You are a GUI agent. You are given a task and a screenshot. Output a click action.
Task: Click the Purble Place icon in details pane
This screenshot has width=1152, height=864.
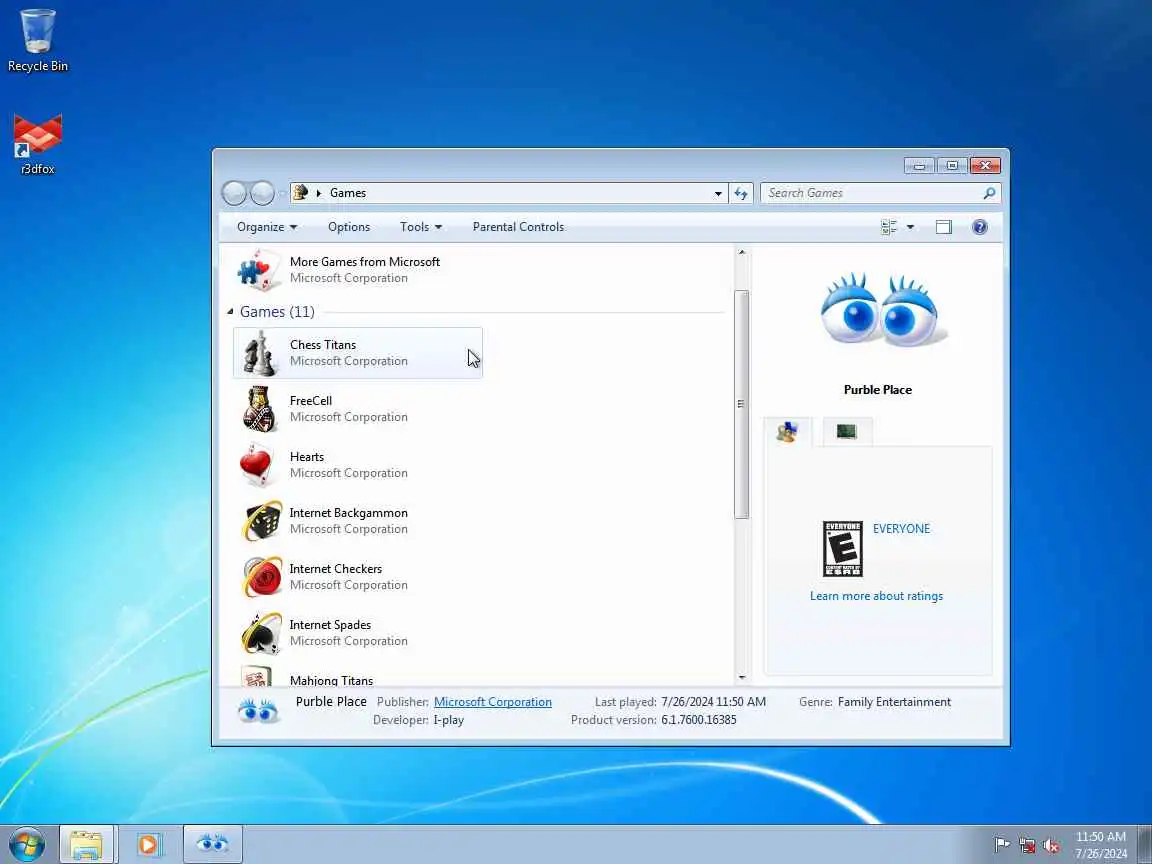point(258,710)
